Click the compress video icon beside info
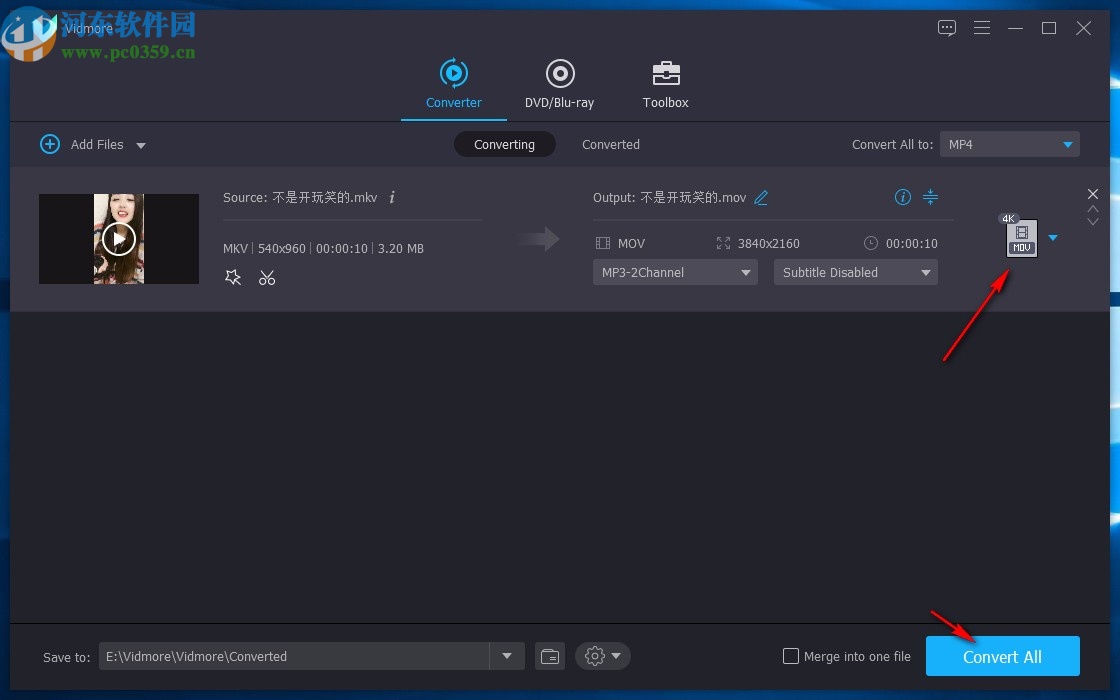This screenshot has height=700, width=1120. tap(930, 197)
